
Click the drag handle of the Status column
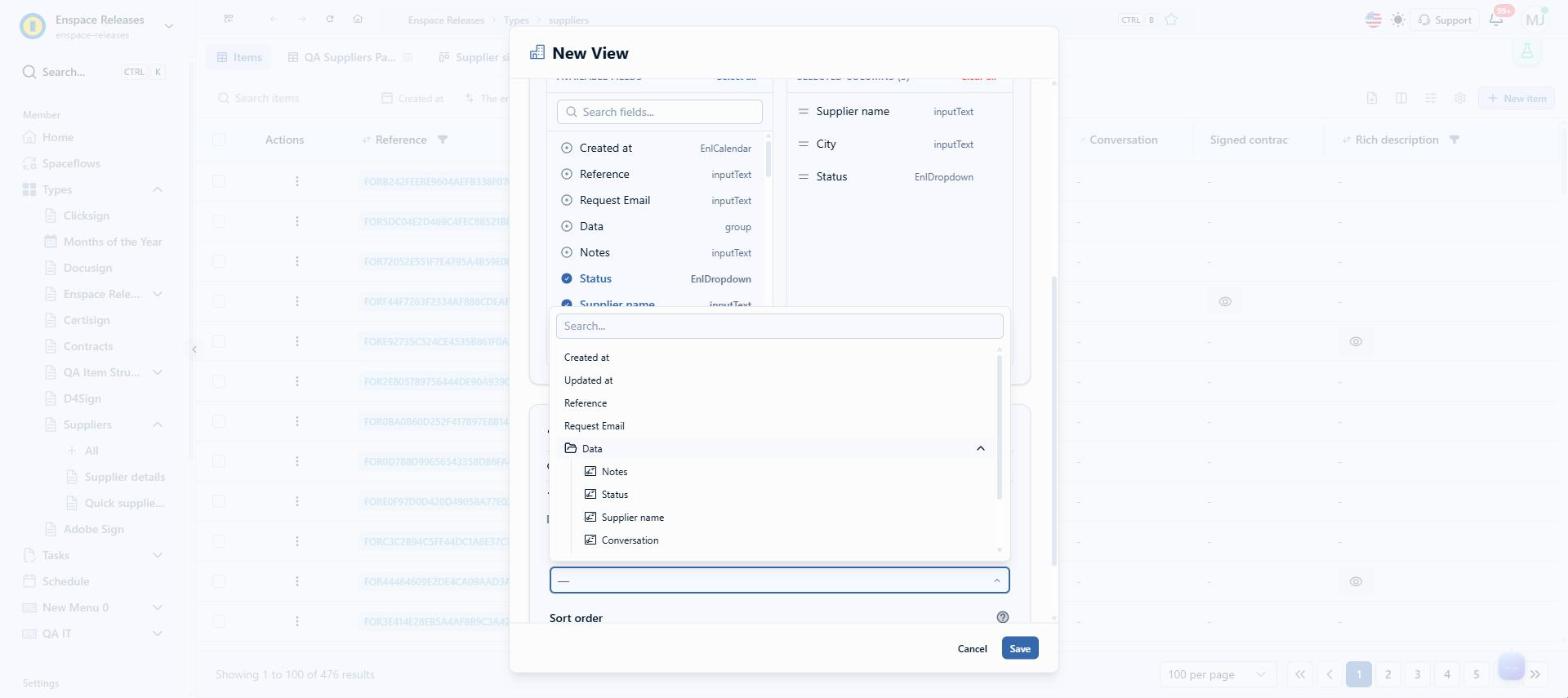pos(803,177)
